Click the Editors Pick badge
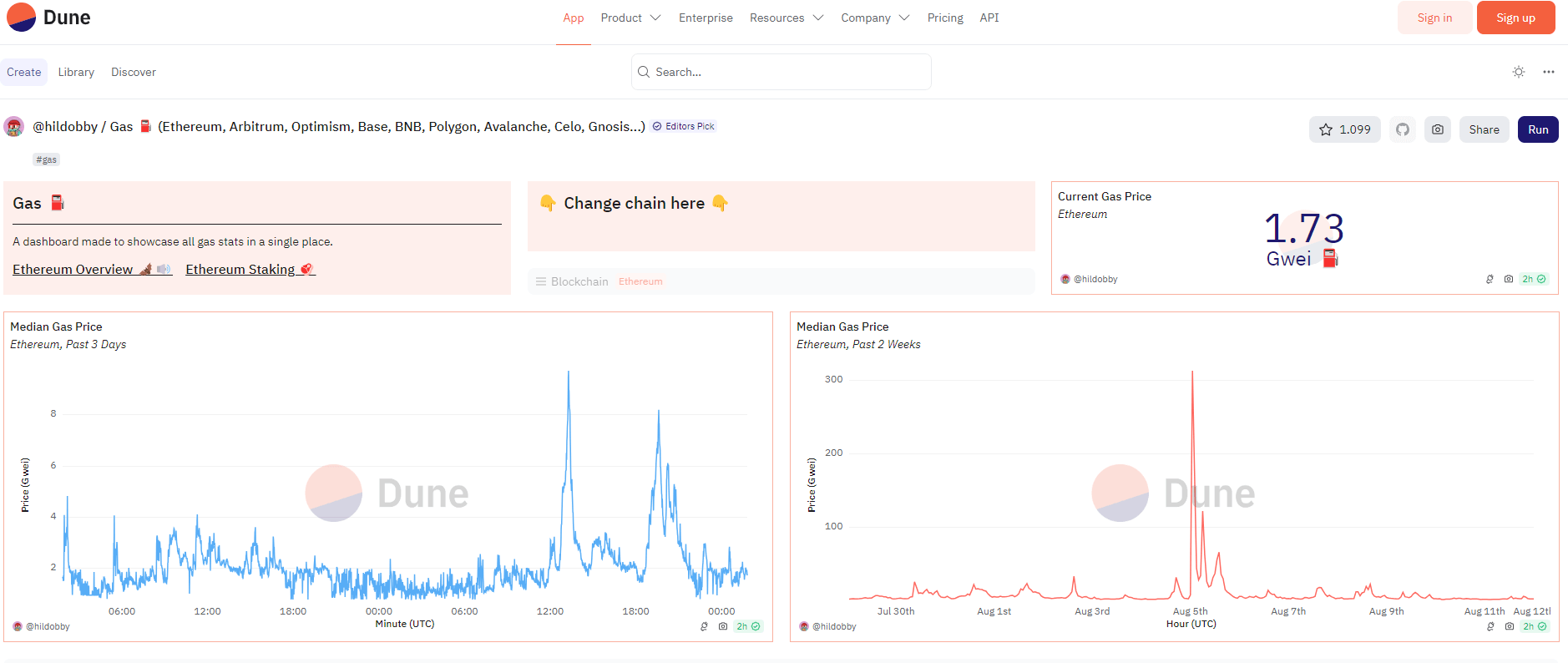The width and height of the screenshot is (1568, 663). point(684,127)
